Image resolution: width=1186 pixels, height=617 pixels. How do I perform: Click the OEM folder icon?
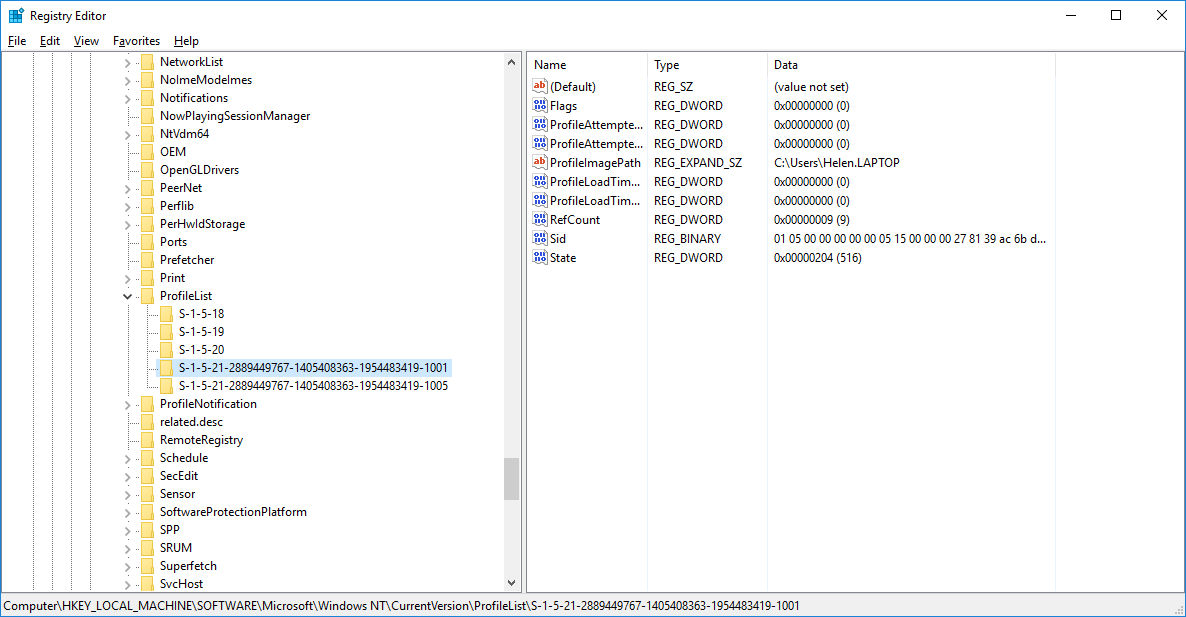(147, 152)
